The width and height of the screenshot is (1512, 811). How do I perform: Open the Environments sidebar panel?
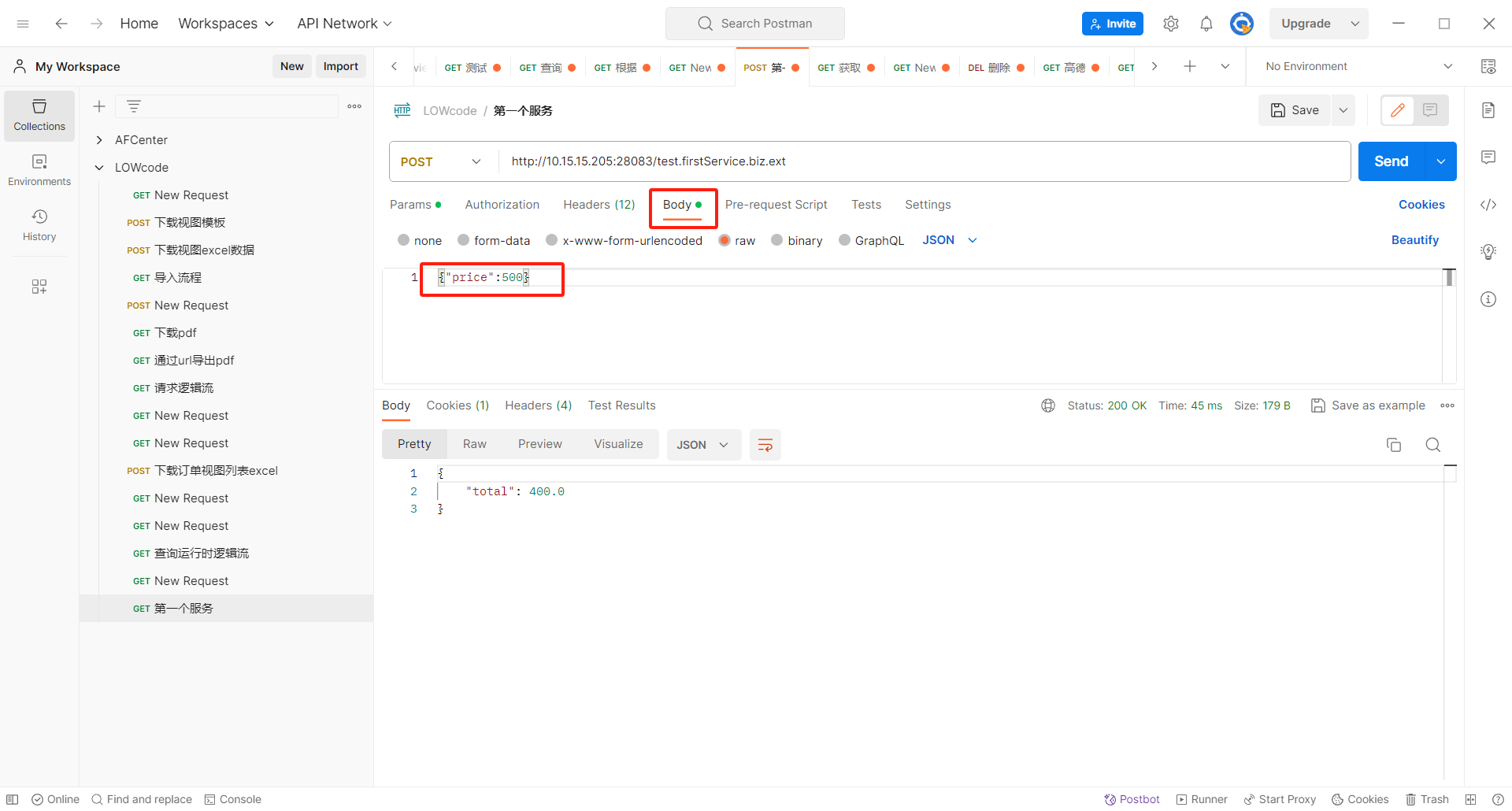tap(39, 170)
